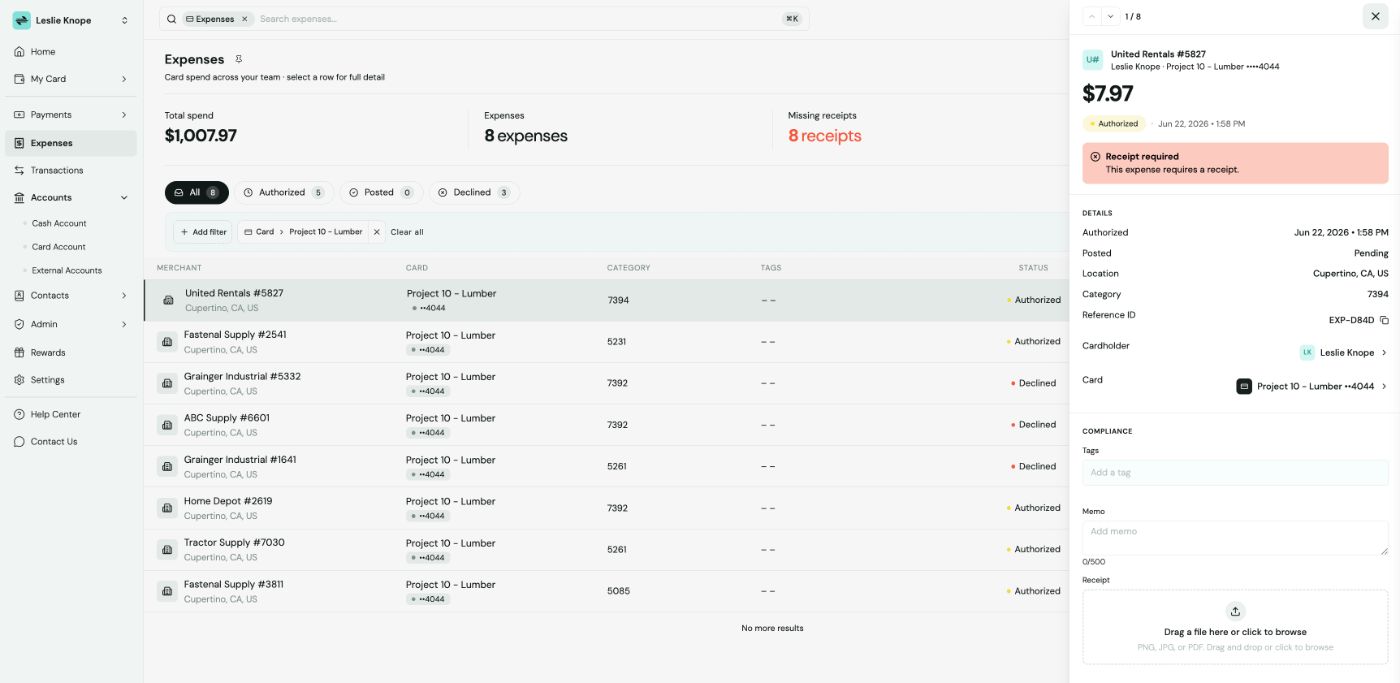
Task: Click the Fastenal Supply #2541 merchant icon
Action: click(x=167, y=342)
